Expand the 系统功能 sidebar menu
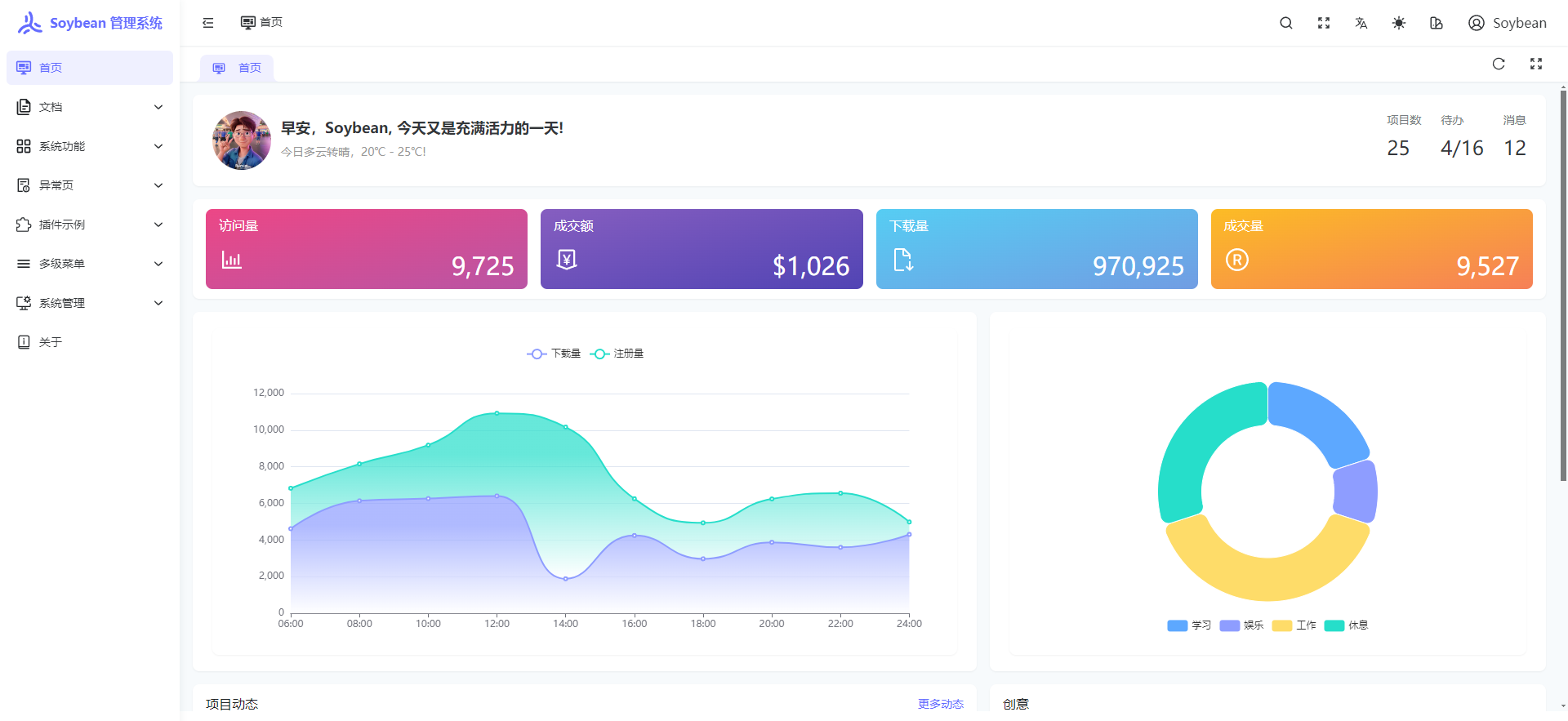The height and width of the screenshot is (721, 1568). (x=90, y=146)
